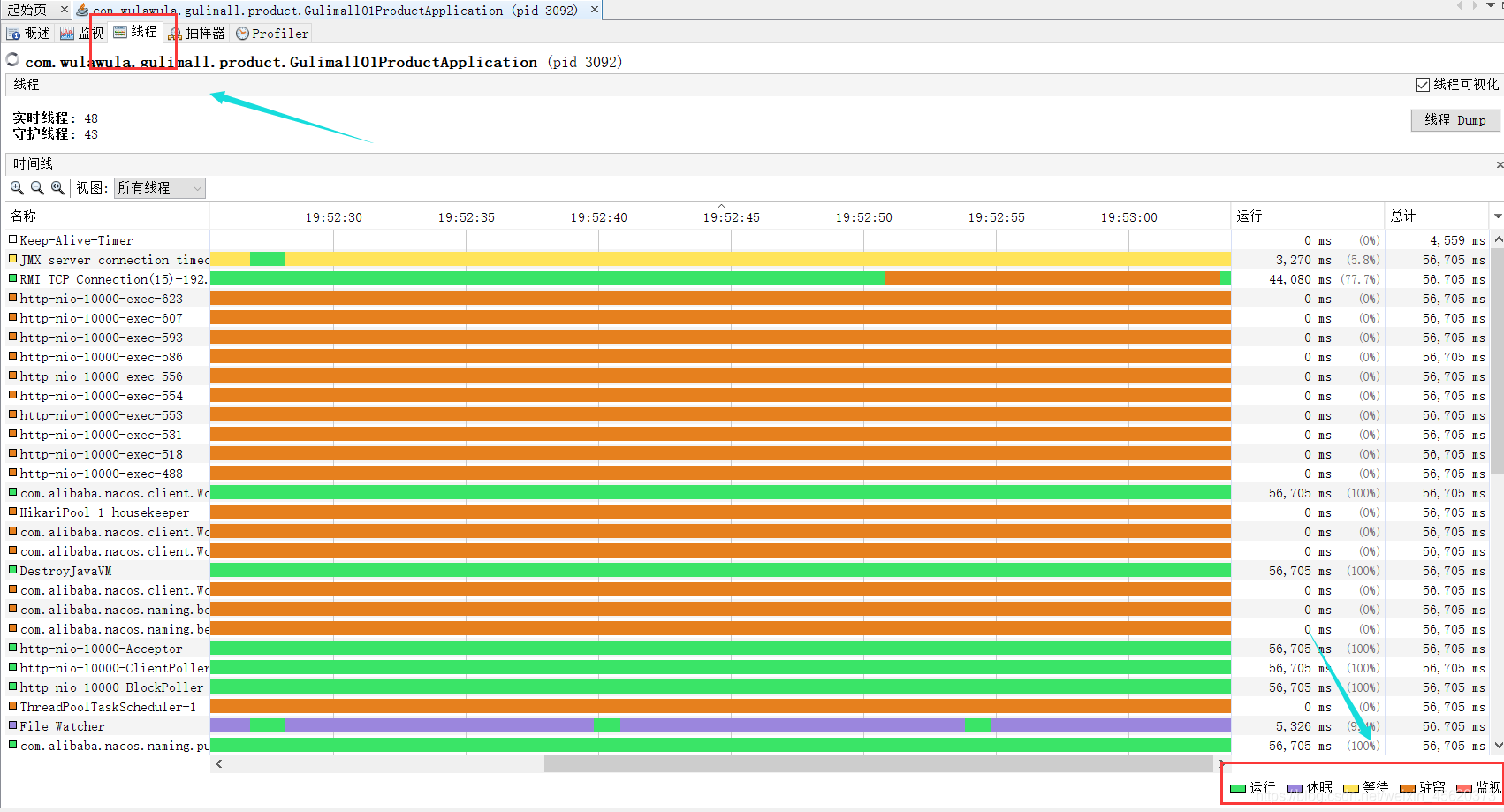Image resolution: width=1504 pixels, height=812 pixels.
Task: Select the http-nio-10000-BlockPoller thread
Action: click(x=108, y=687)
